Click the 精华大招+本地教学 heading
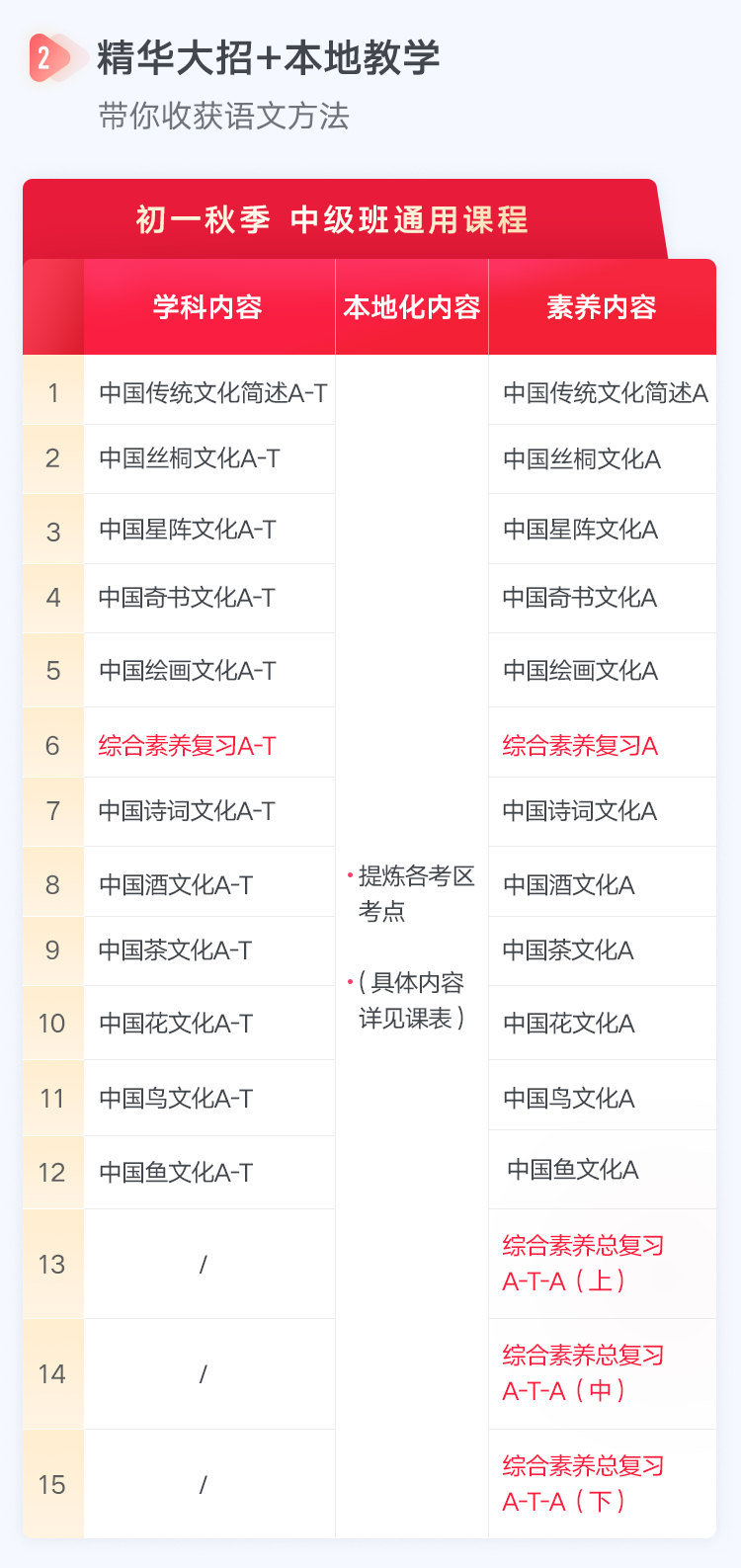 [x=268, y=58]
